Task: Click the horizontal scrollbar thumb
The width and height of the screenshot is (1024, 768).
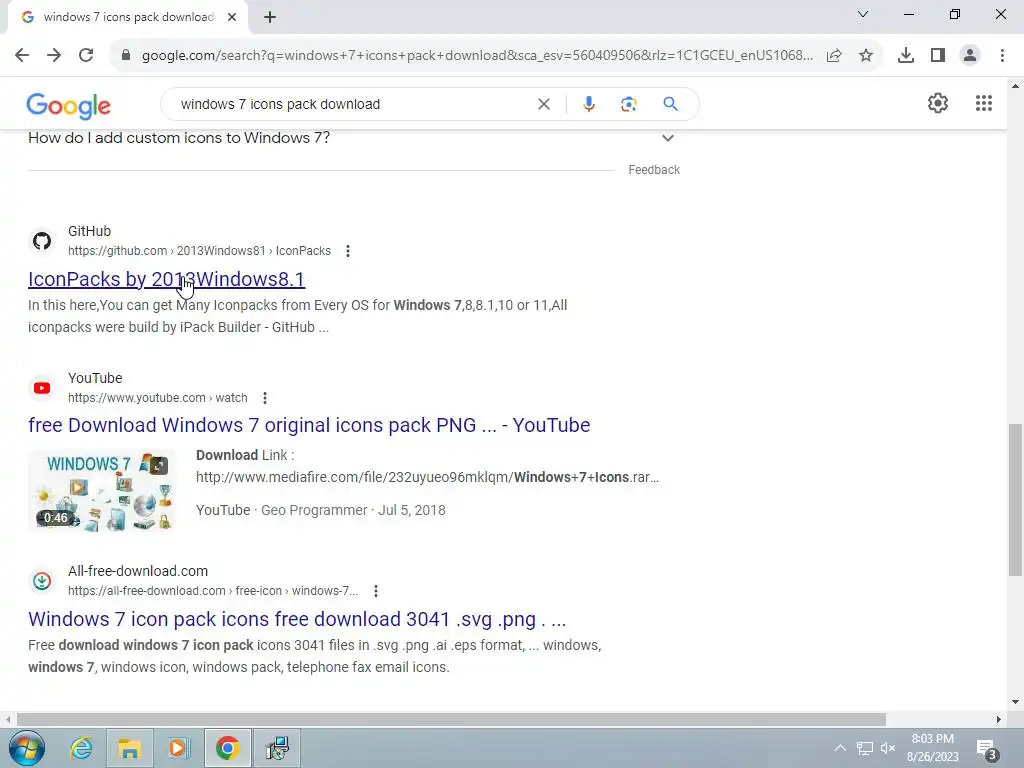Action: pyautogui.click(x=451, y=719)
